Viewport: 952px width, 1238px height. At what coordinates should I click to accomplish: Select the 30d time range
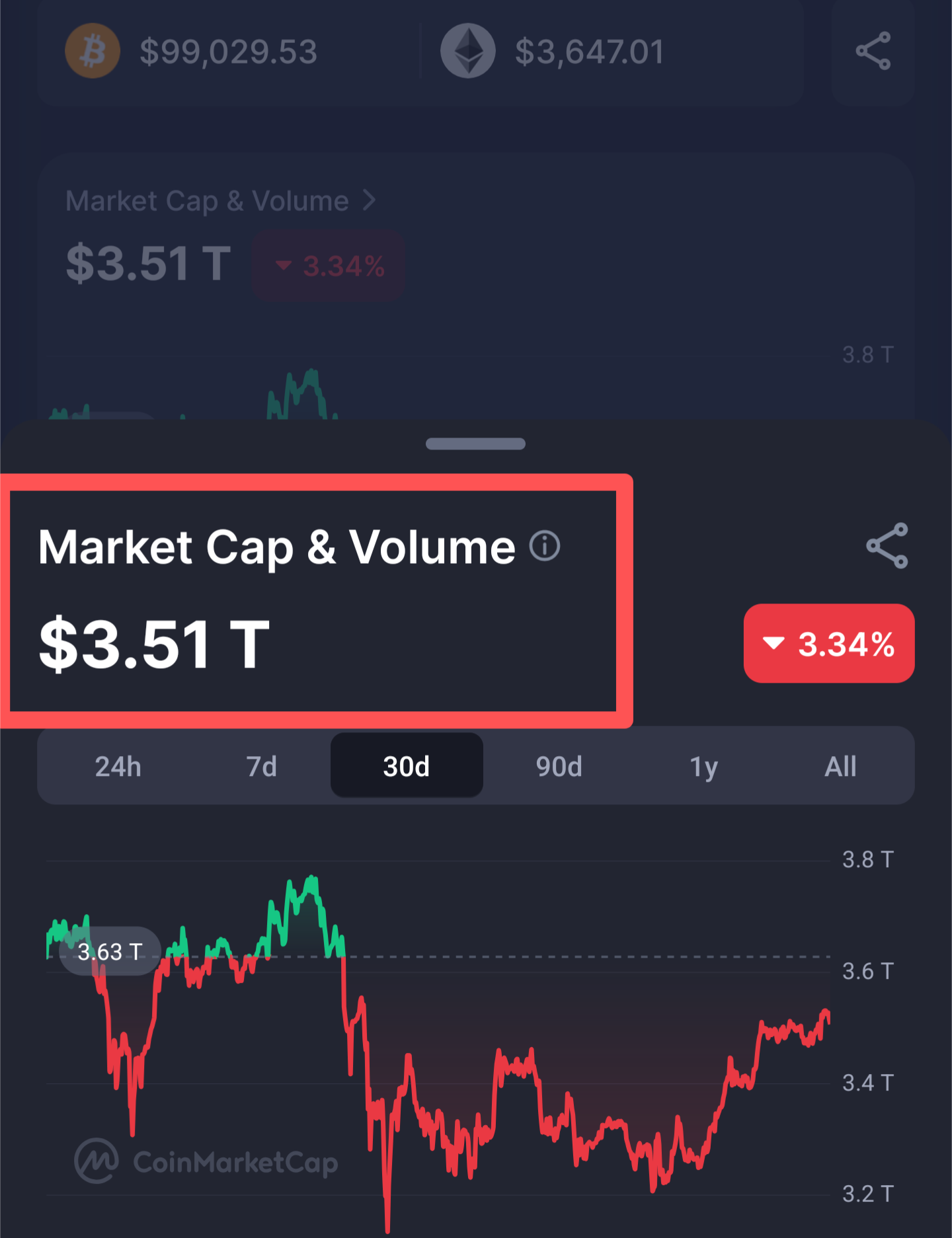click(407, 766)
